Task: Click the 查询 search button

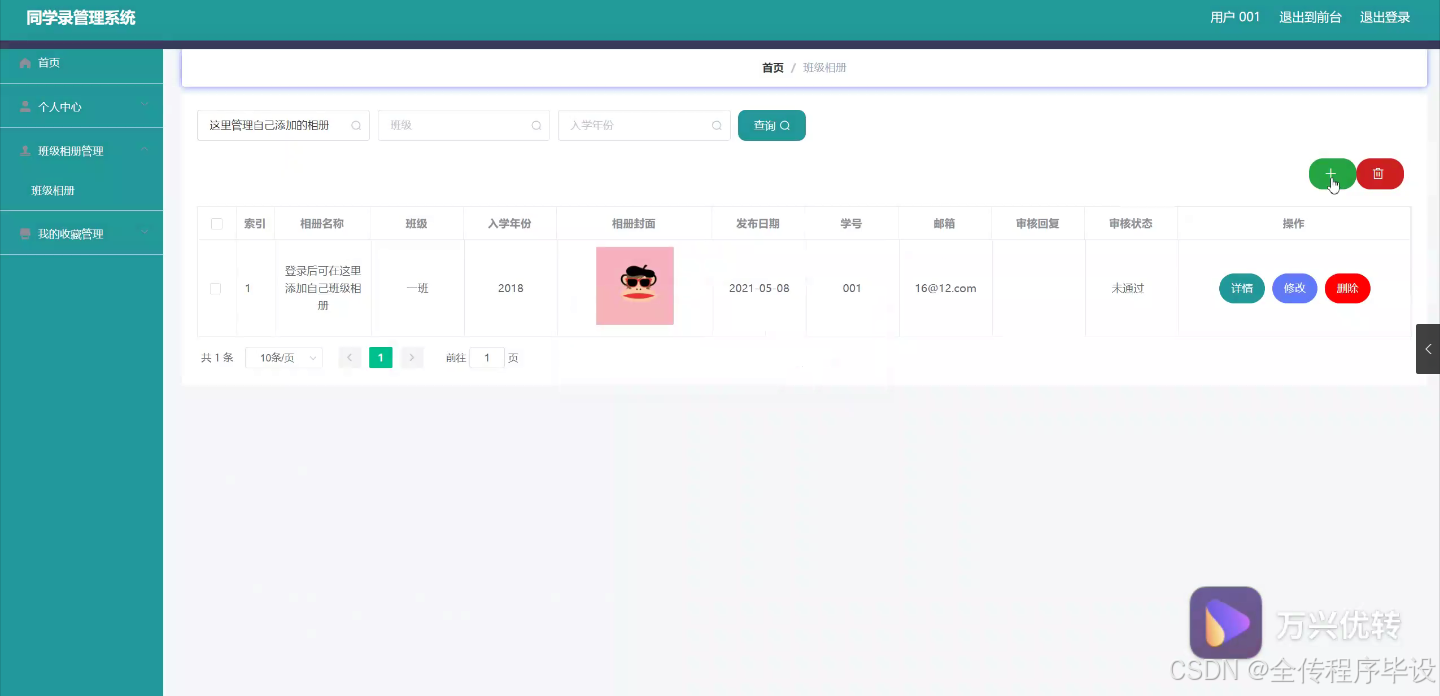Action: (771, 125)
